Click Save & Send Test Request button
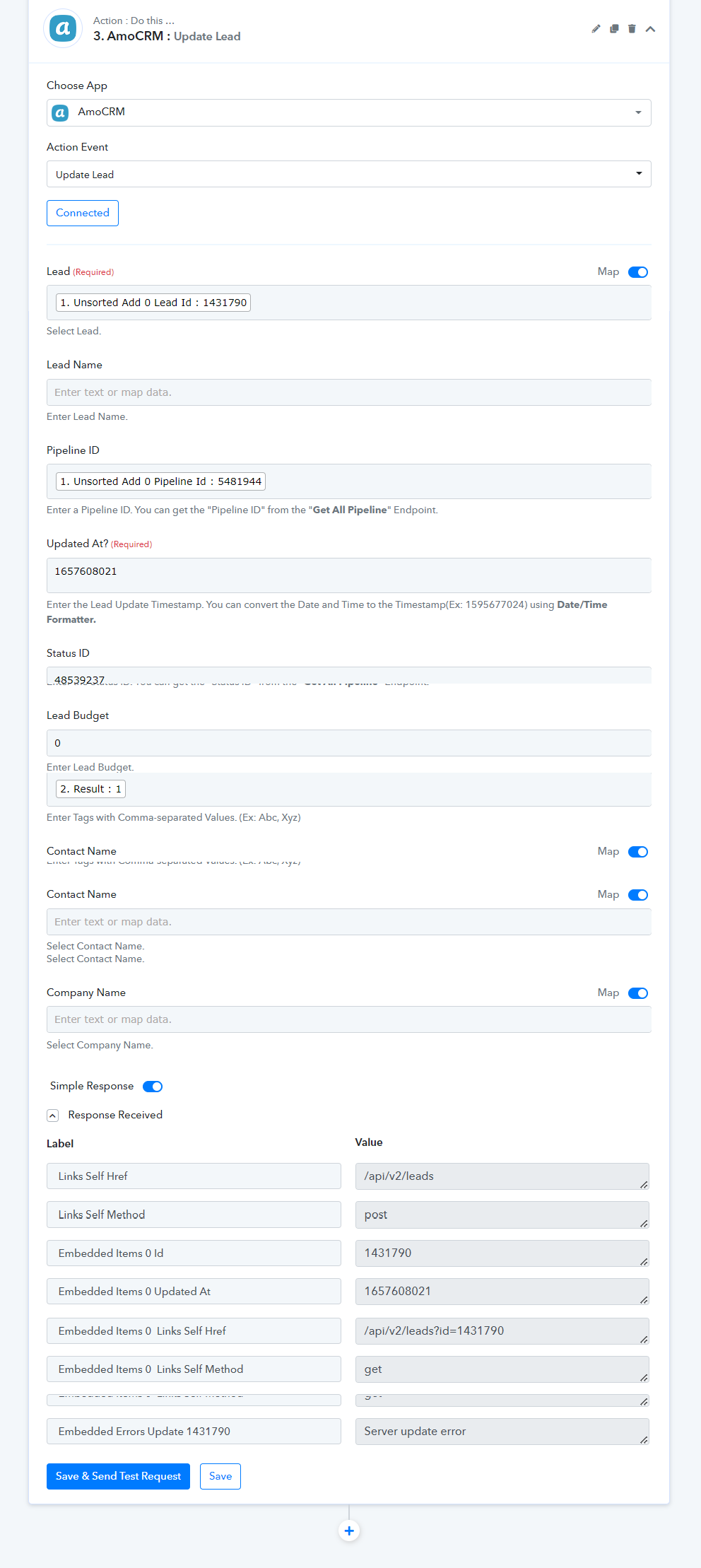 point(118,1476)
